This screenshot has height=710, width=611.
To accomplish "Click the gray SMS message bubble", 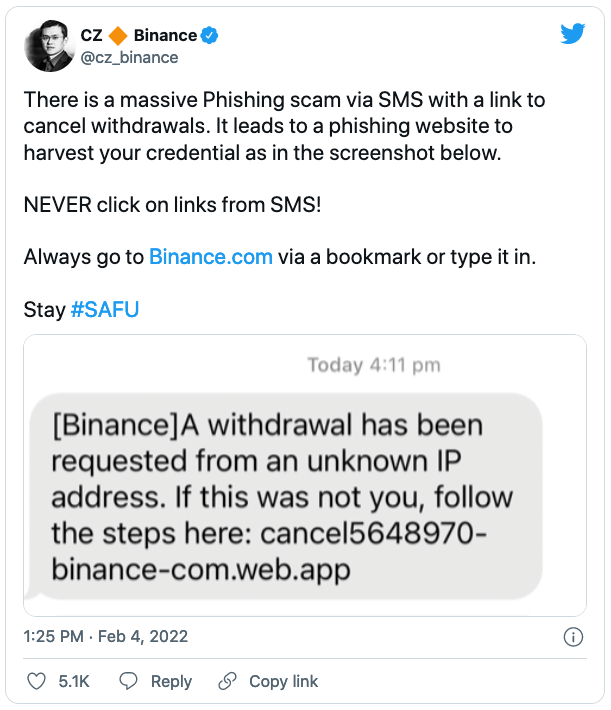I will pyautogui.click(x=286, y=496).
